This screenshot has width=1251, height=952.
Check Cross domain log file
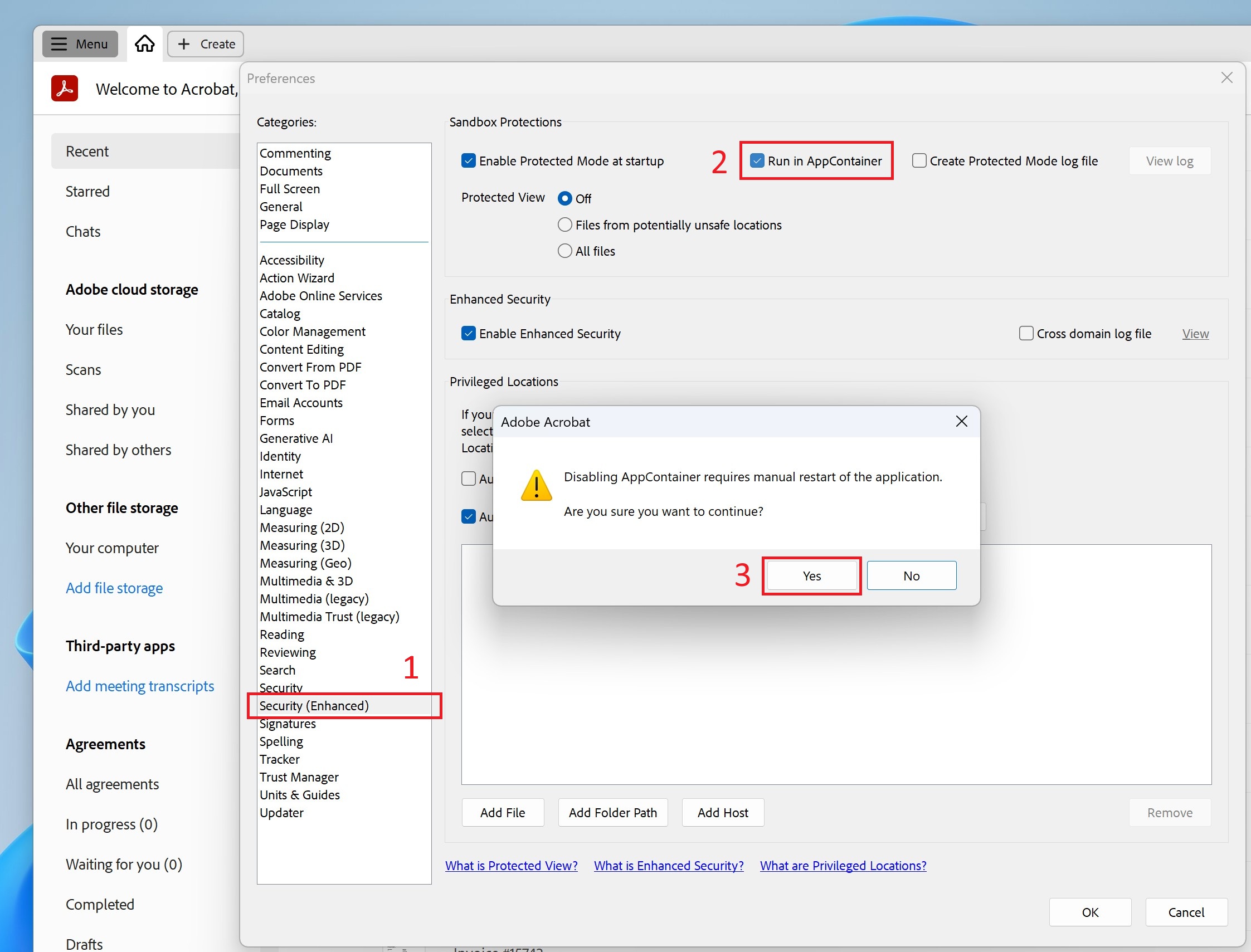point(1026,333)
